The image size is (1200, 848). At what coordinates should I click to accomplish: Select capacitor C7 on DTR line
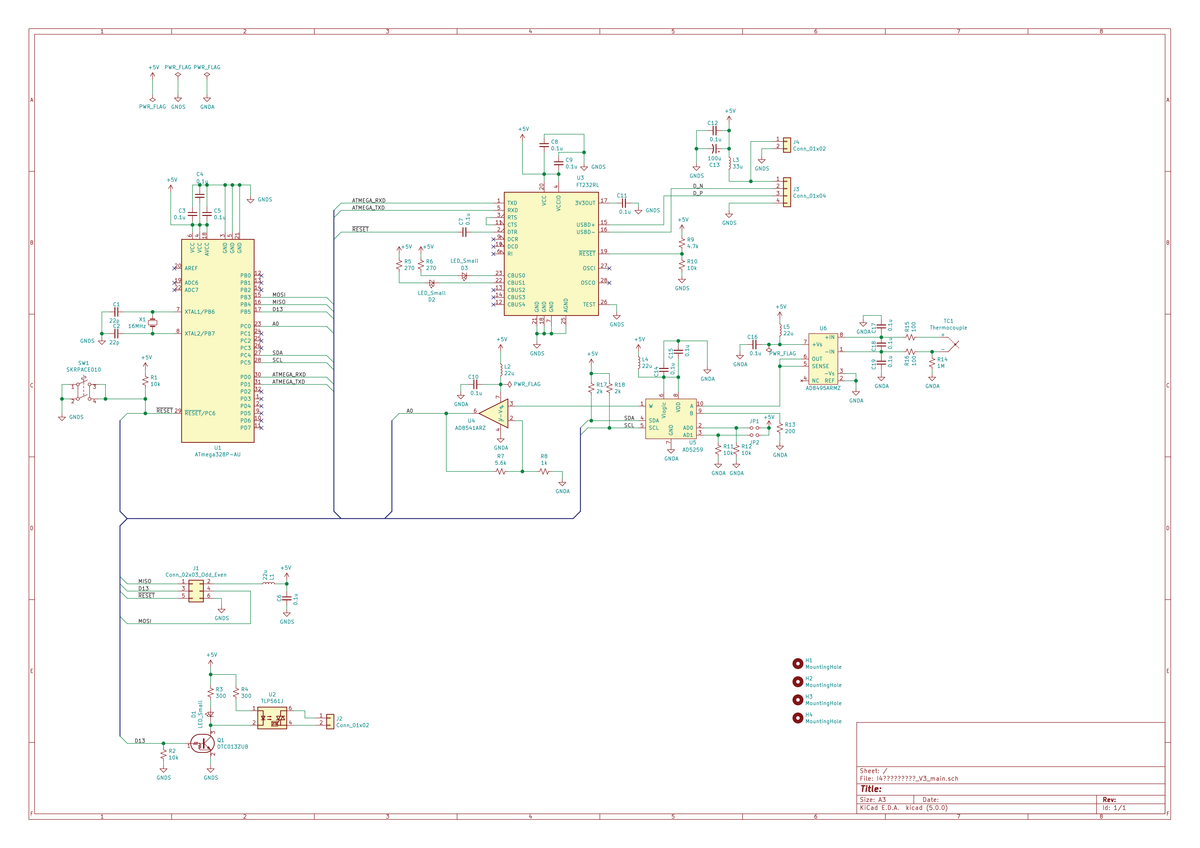coord(465,231)
